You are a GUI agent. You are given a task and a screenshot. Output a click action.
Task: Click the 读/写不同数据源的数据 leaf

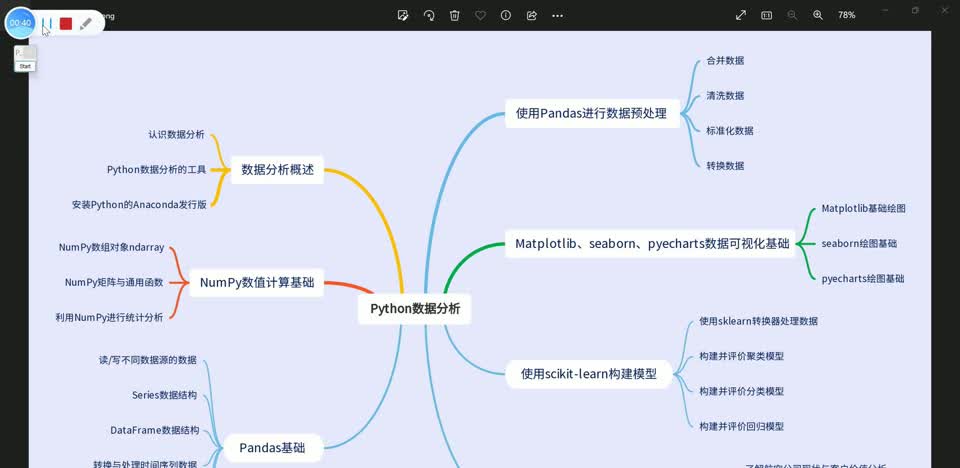148,360
